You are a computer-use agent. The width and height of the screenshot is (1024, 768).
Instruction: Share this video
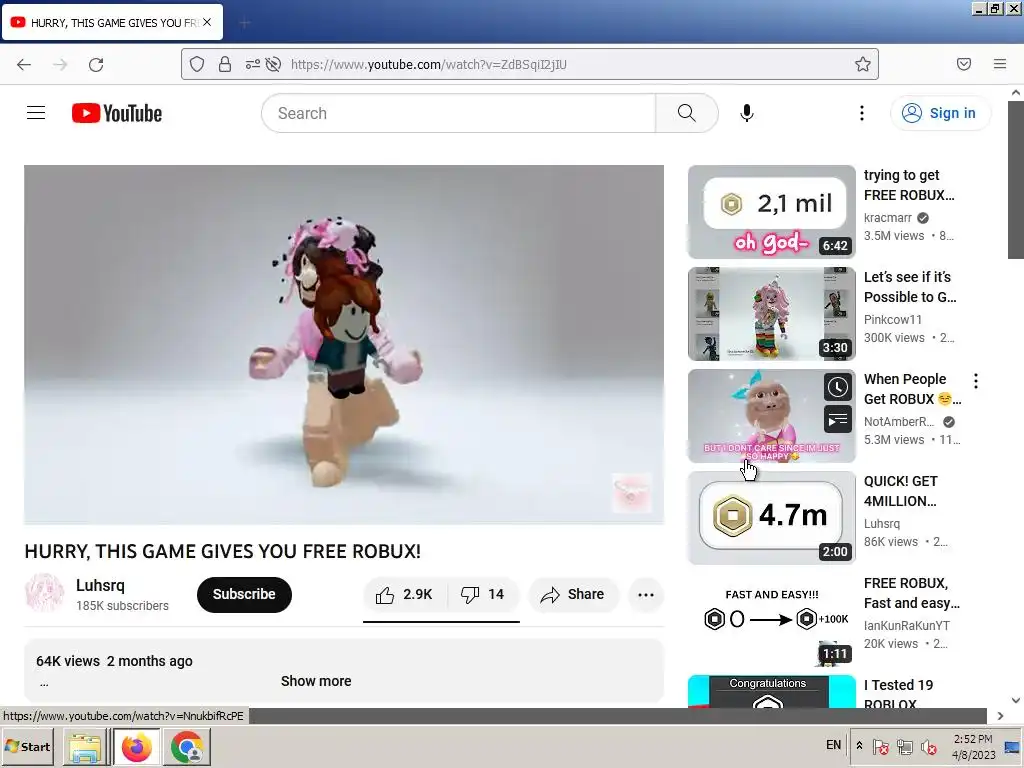pos(573,594)
